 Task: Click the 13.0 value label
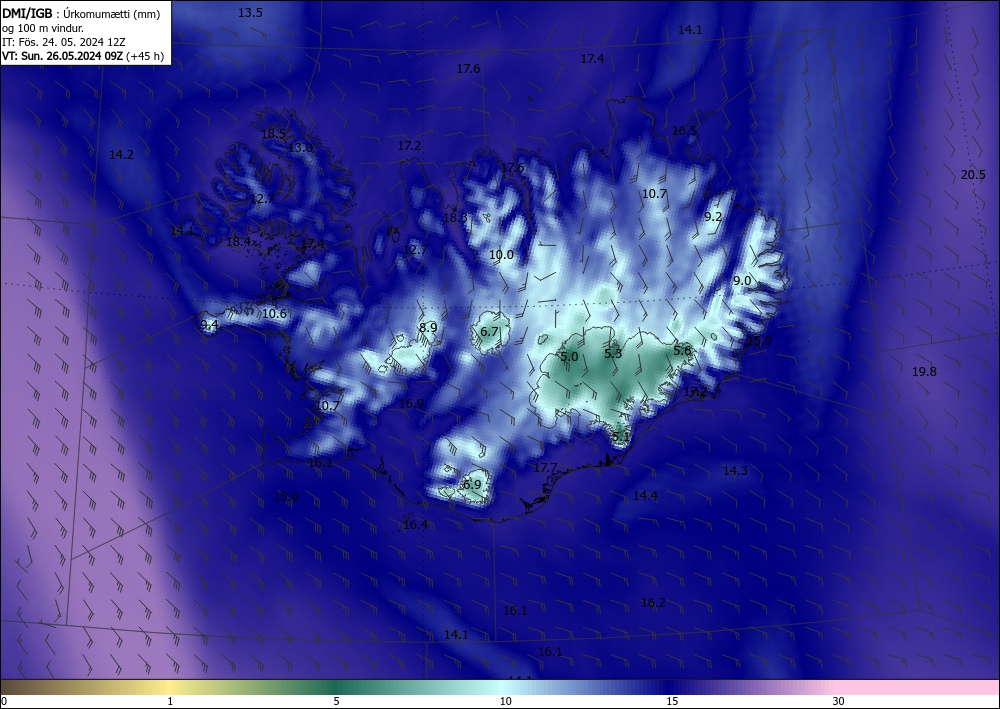click(300, 147)
